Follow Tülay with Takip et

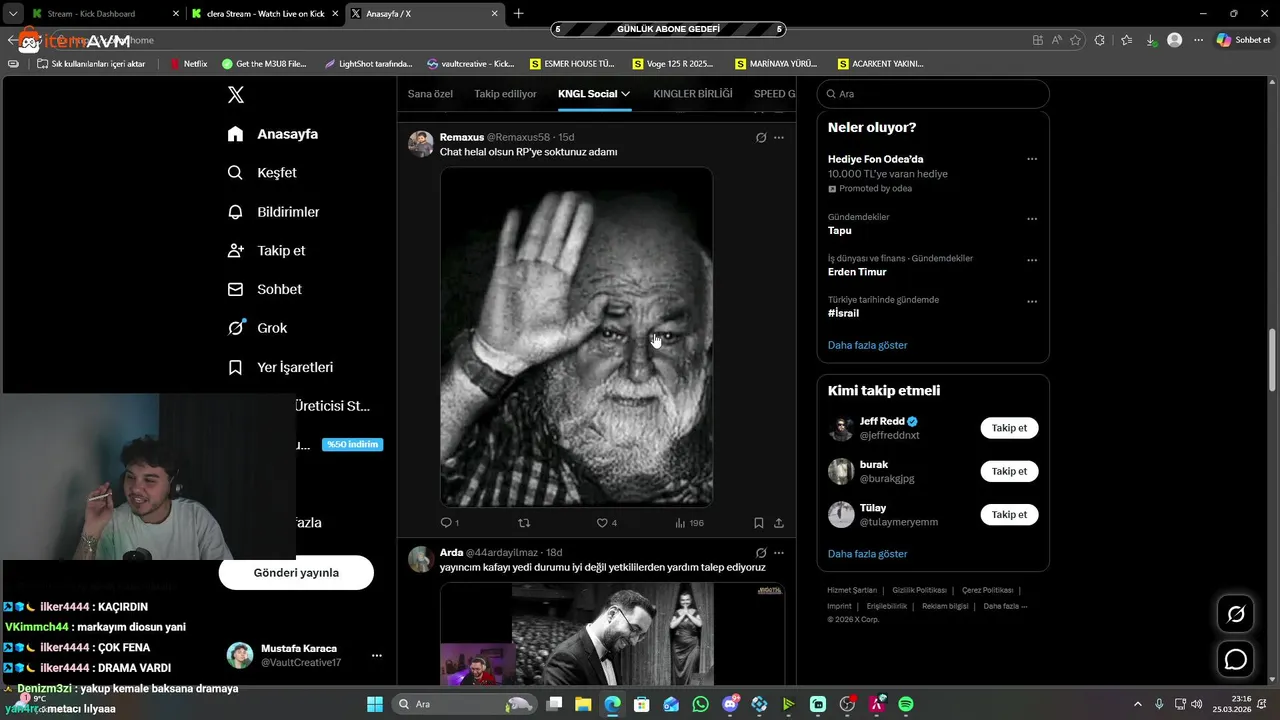1009,515
